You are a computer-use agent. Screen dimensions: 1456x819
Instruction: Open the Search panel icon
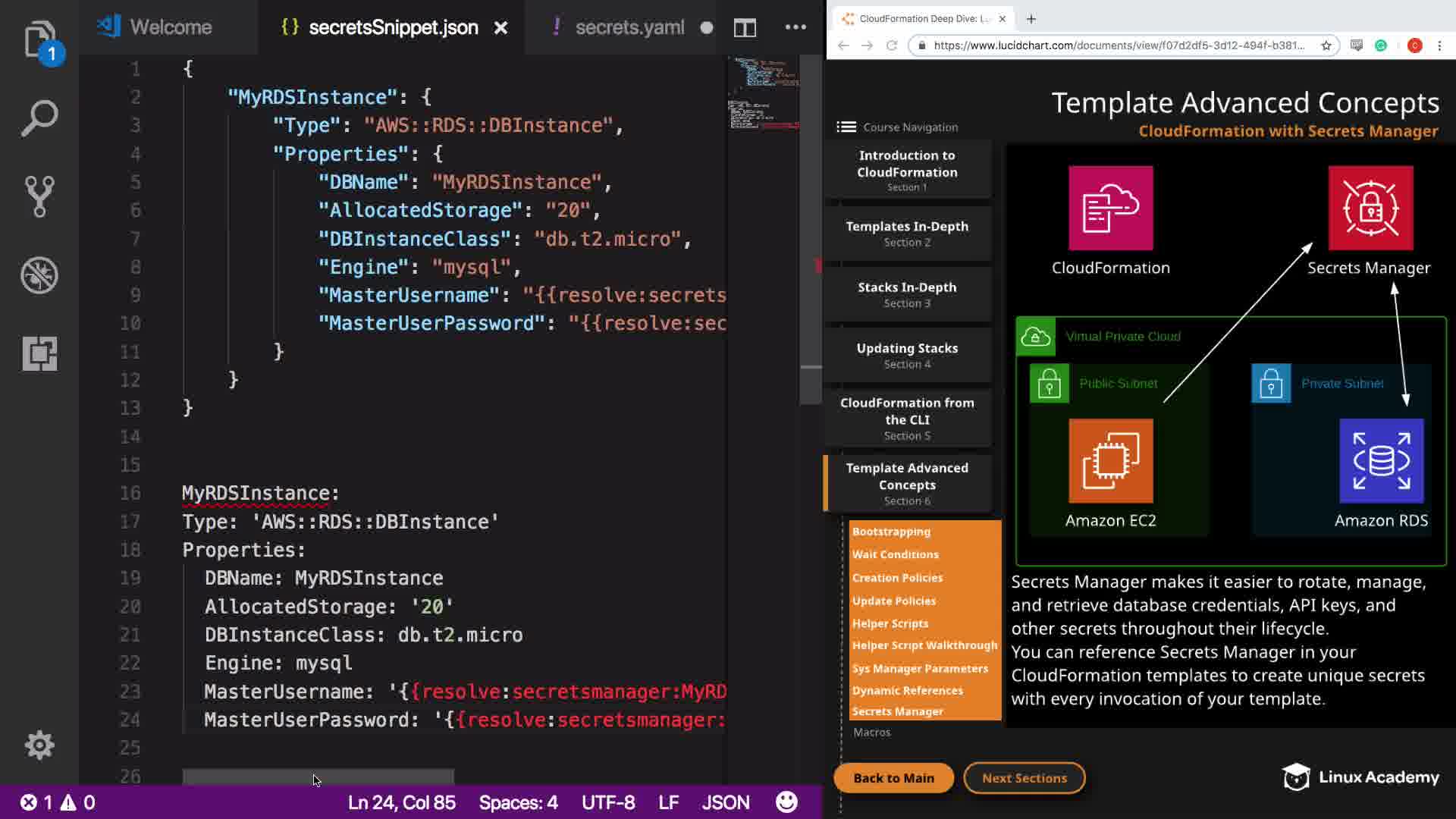pyautogui.click(x=39, y=118)
